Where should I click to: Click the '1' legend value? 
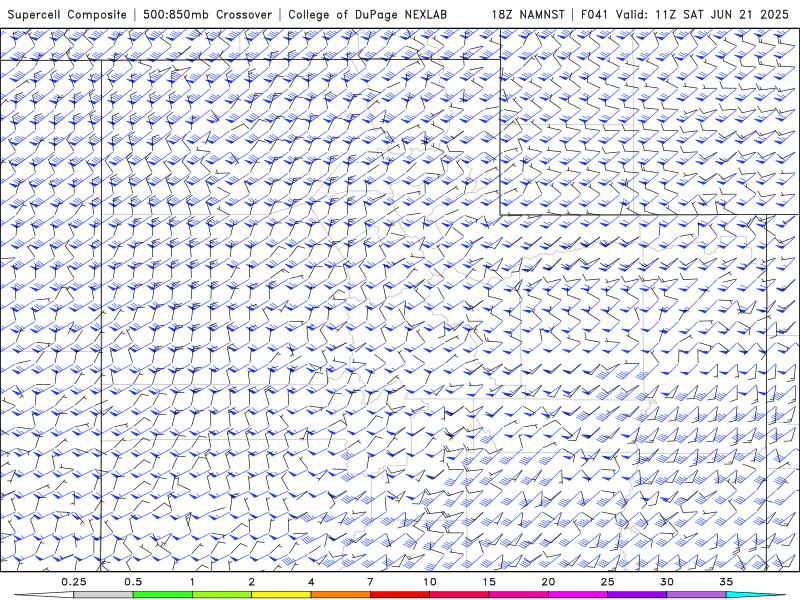coord(192,582)
